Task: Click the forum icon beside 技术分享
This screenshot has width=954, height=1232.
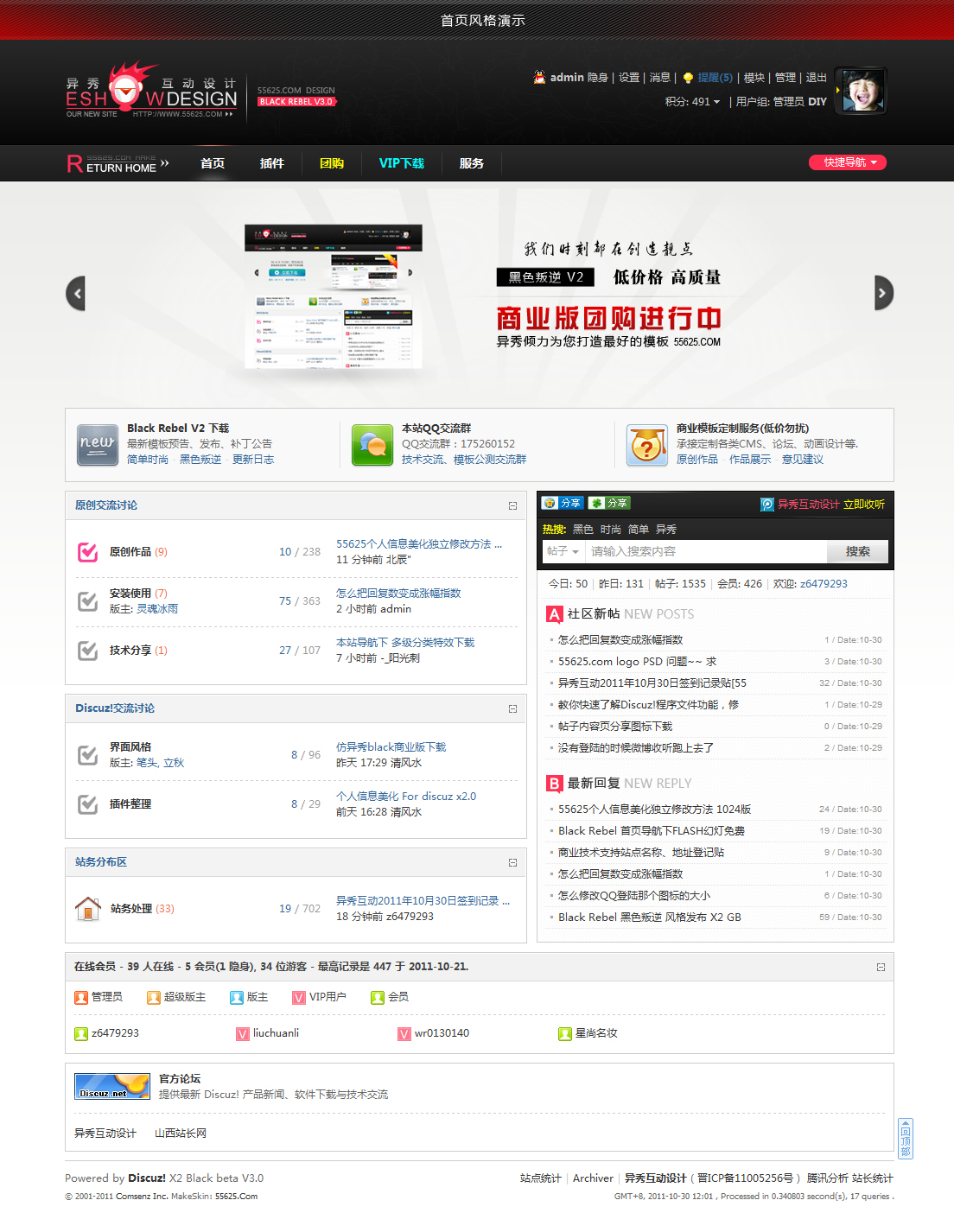Action: [x=87, y=650]
